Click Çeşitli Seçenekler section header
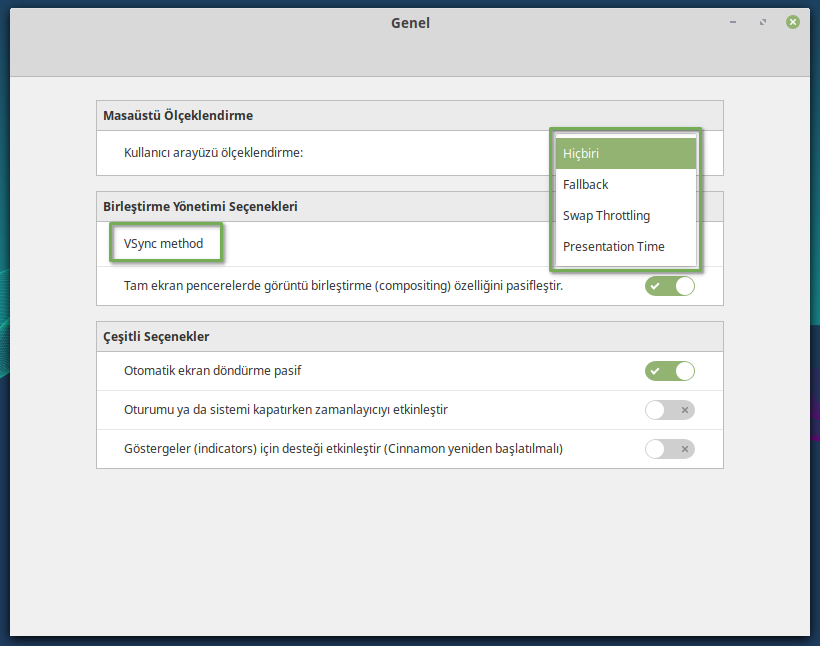 click(x=156, y=336)
